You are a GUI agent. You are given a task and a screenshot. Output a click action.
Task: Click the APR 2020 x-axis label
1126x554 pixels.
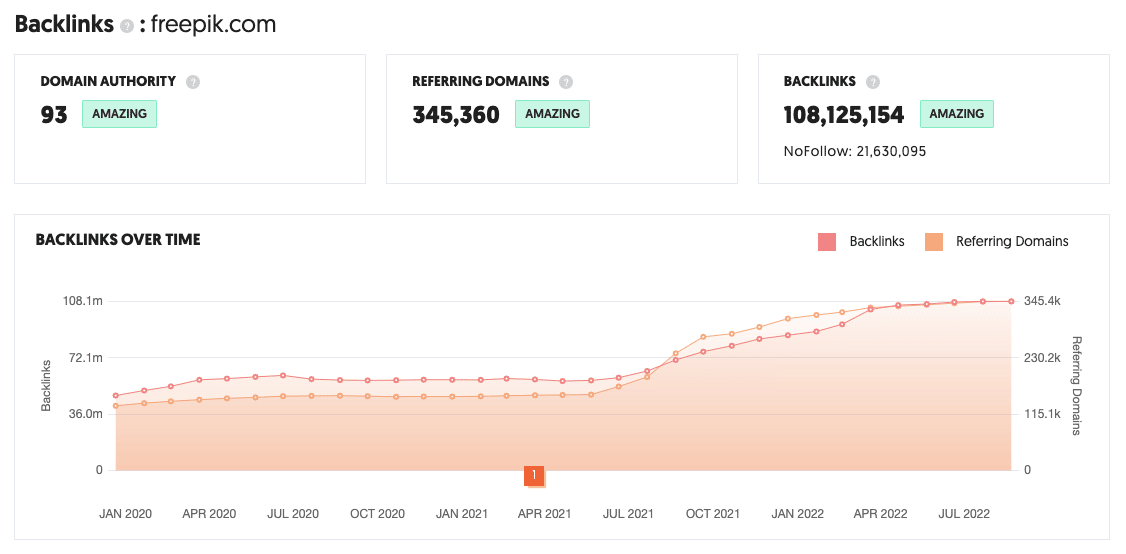[209, 514]
